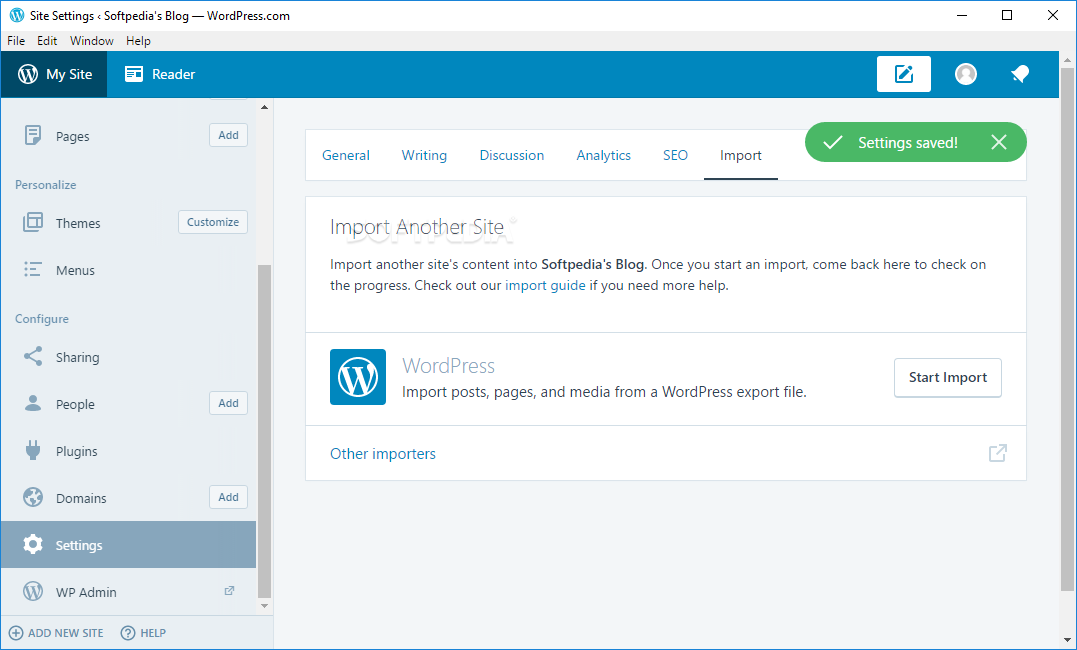Screen dimensions: 1077x650
Task: Click the Add button next to People
Action: point(228,403)
